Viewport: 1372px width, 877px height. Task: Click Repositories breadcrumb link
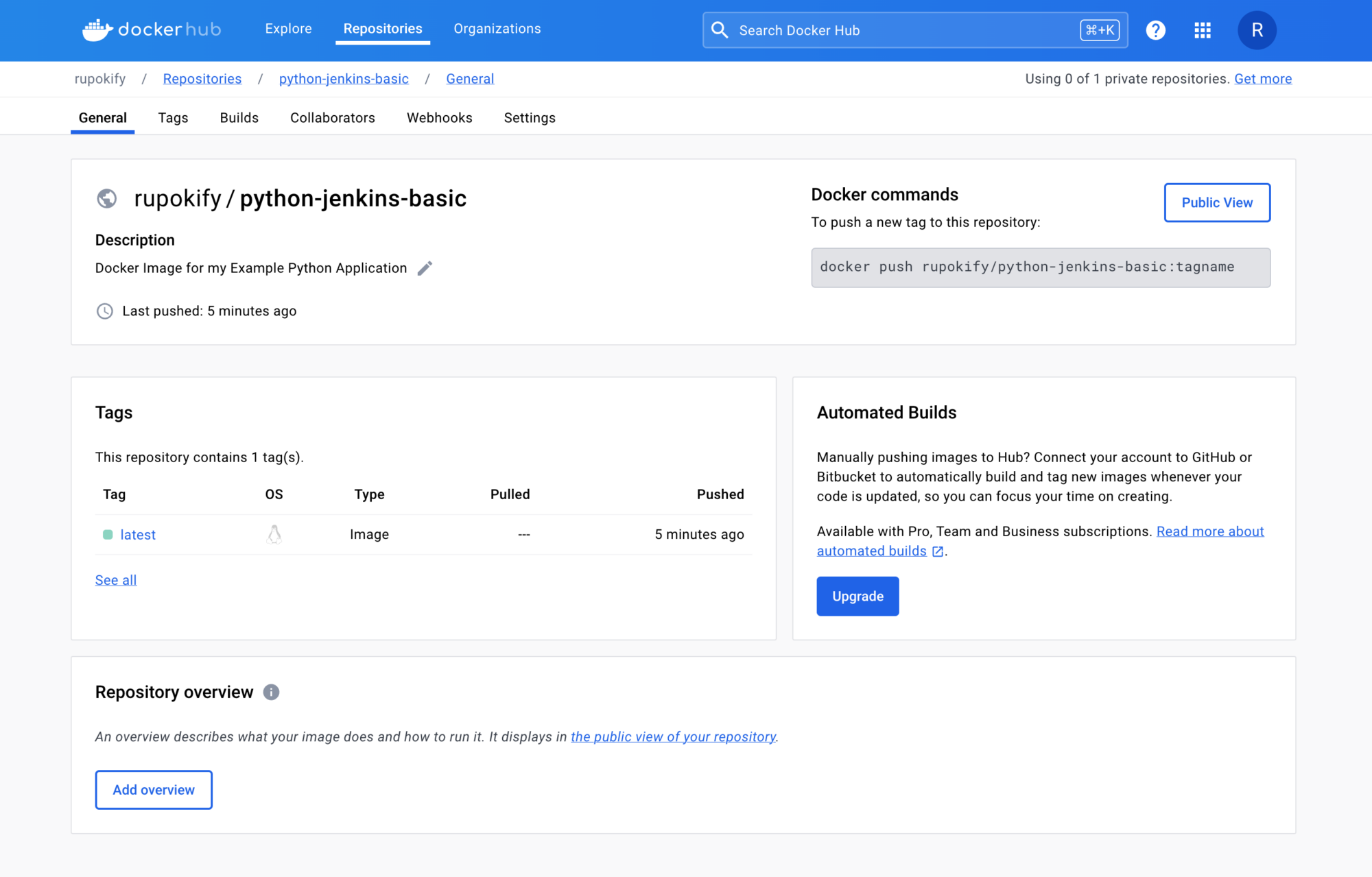tap(202, 79)
